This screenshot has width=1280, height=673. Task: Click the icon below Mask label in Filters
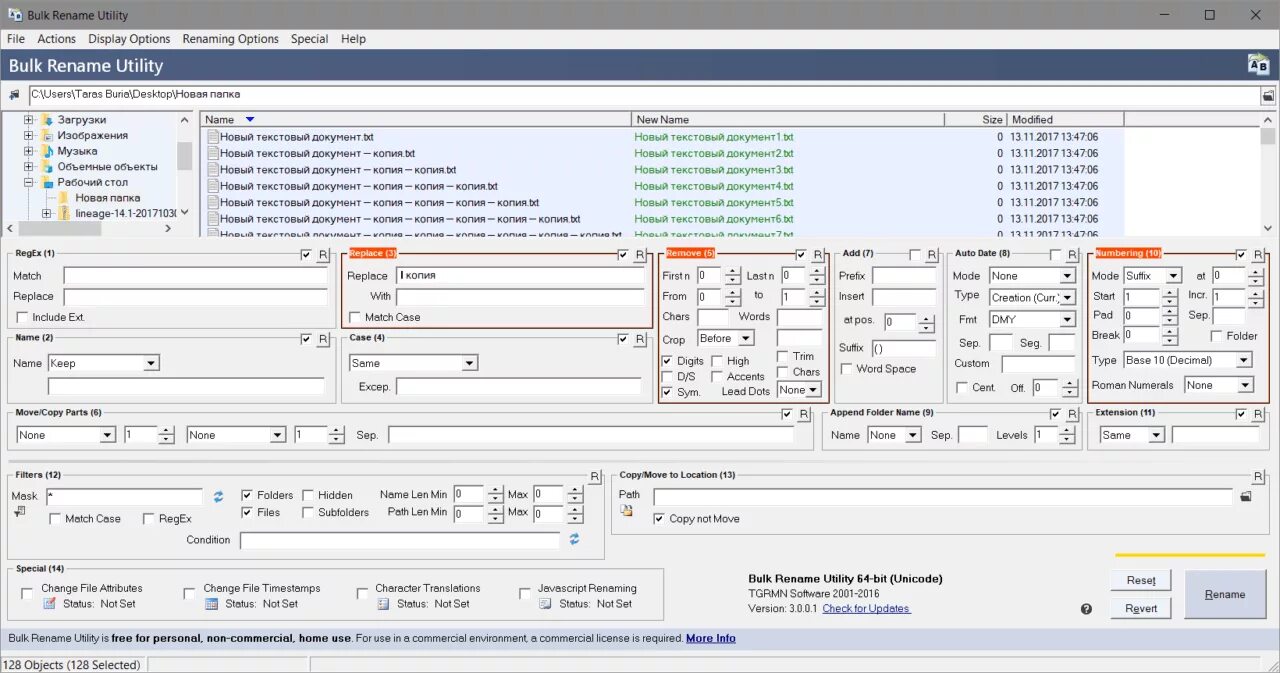(20, 512)
